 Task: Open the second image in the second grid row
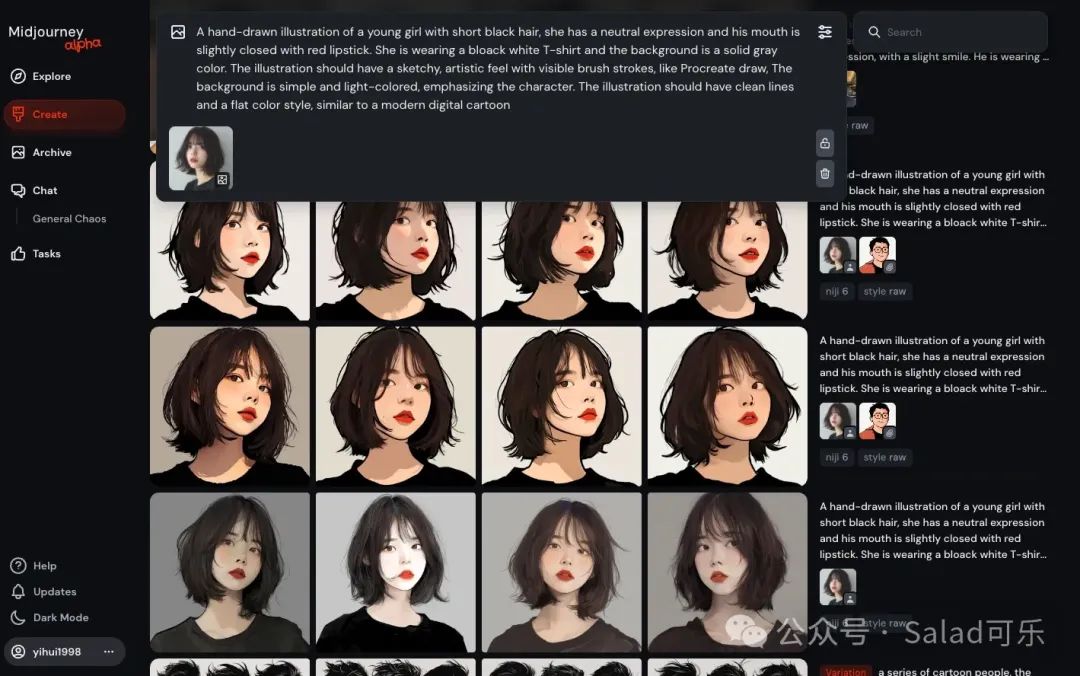click(395, 407)
